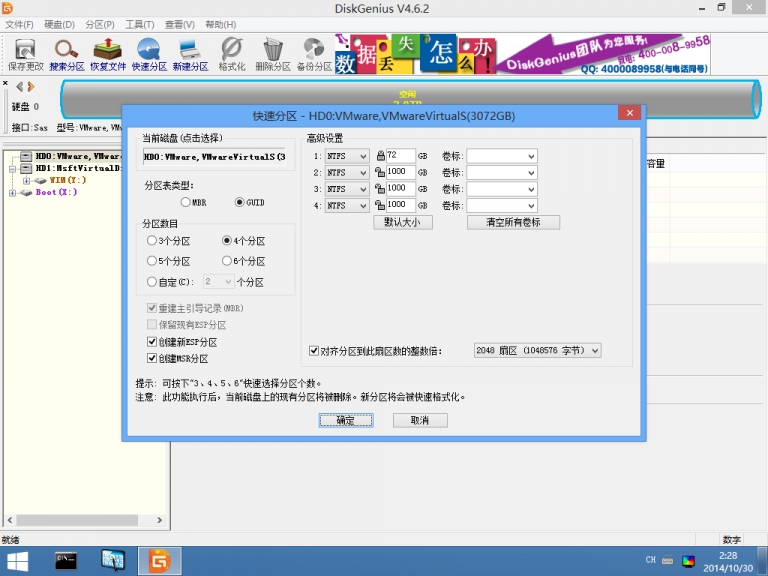Open the 分区(P) menu
This screenshot has width=768, height=576.
click(x=99, y=24)
